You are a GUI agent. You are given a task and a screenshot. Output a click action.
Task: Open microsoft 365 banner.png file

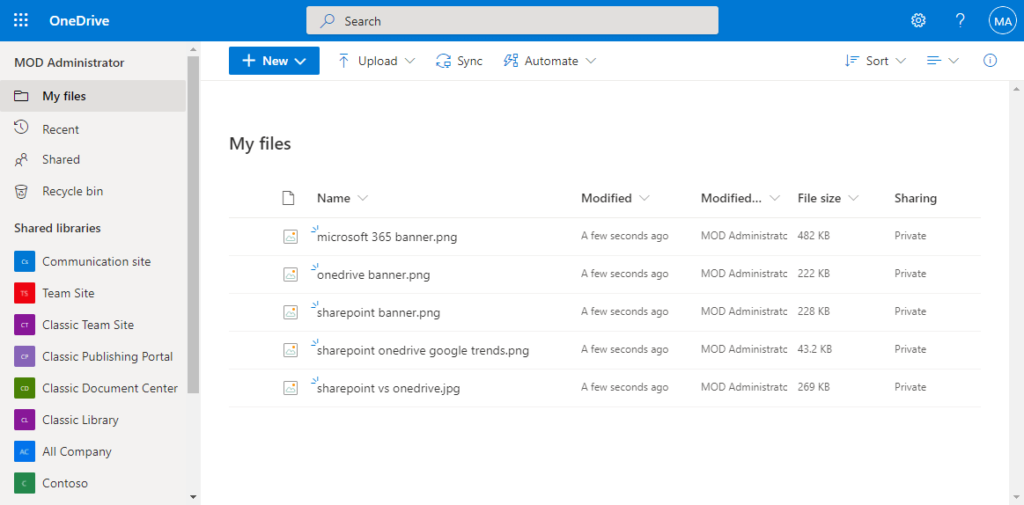pos(387,237)
